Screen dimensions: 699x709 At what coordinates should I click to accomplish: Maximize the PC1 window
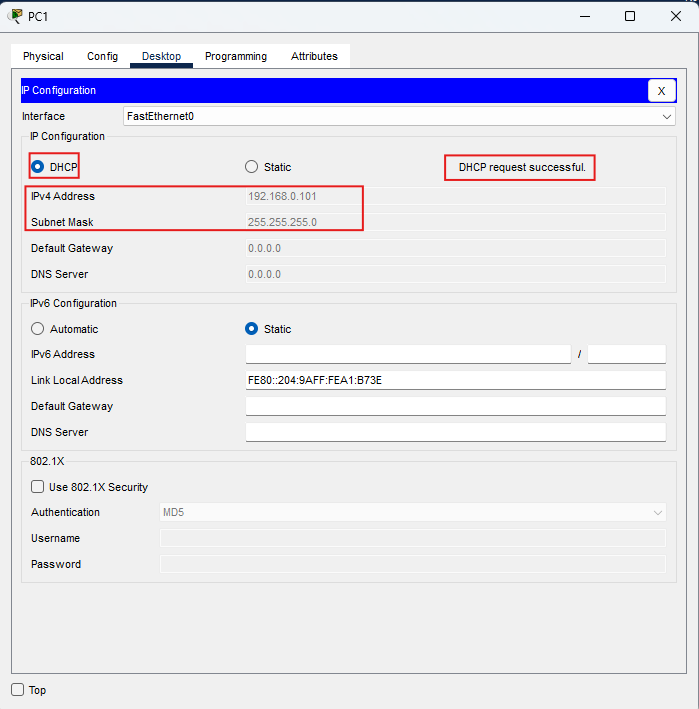(630, 16)
